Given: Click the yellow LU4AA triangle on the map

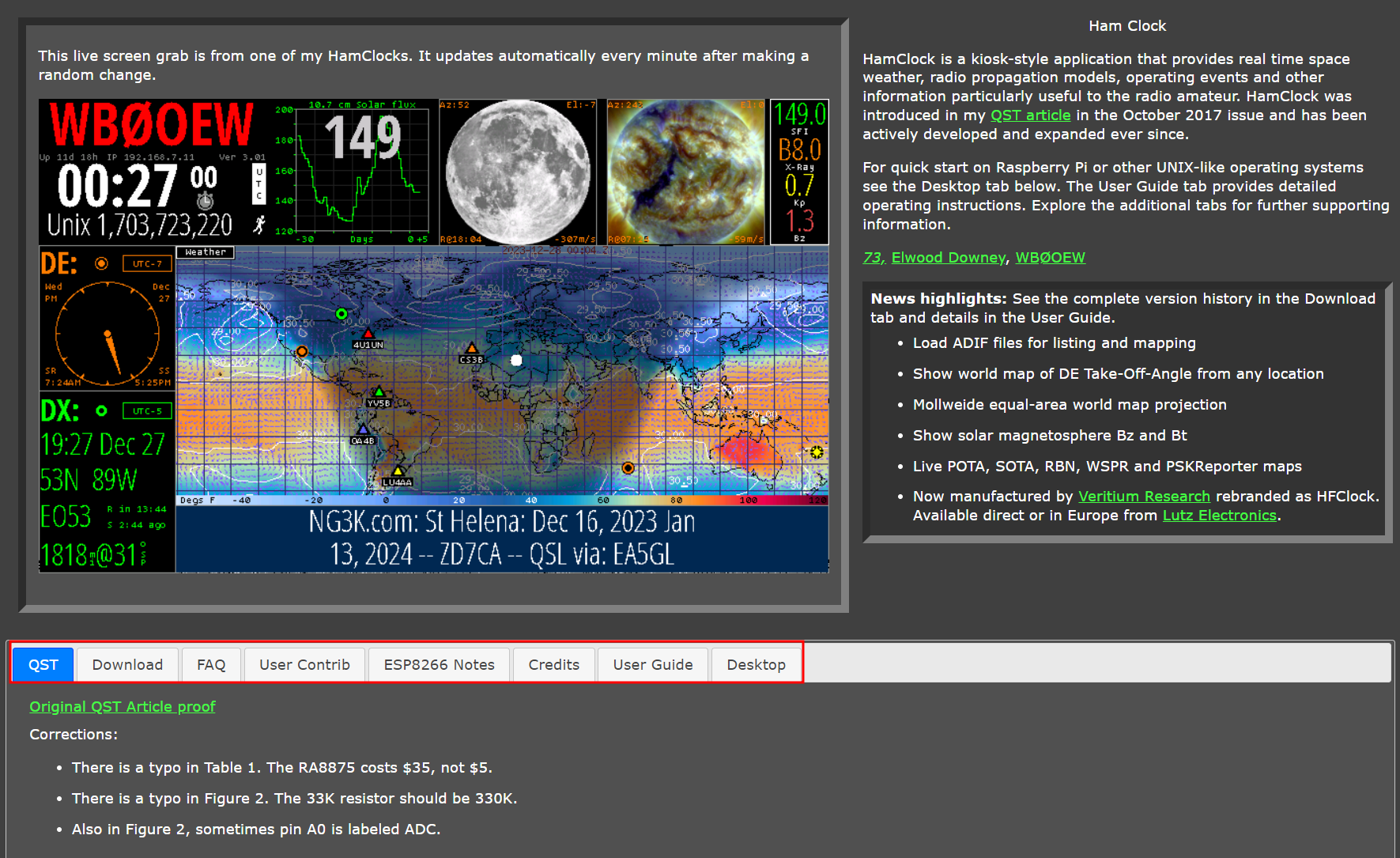Looking at the screenshot, I should (398, 471).
